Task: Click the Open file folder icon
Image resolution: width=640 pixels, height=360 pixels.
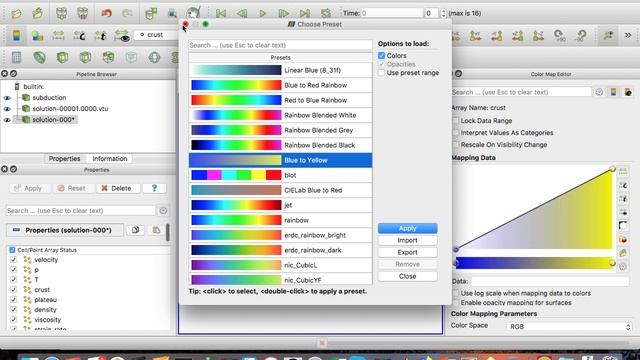Action: pyautogui.click(x=16, y=13)
